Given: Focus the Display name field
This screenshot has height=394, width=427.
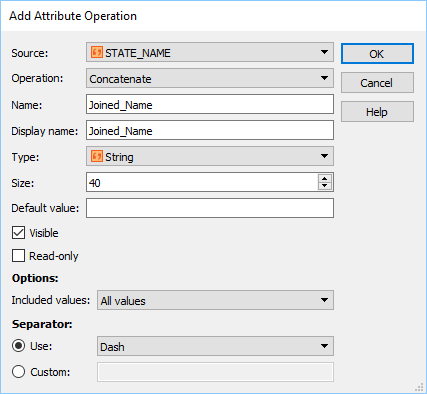Looking at the screenshot, I should pos(210,130).
